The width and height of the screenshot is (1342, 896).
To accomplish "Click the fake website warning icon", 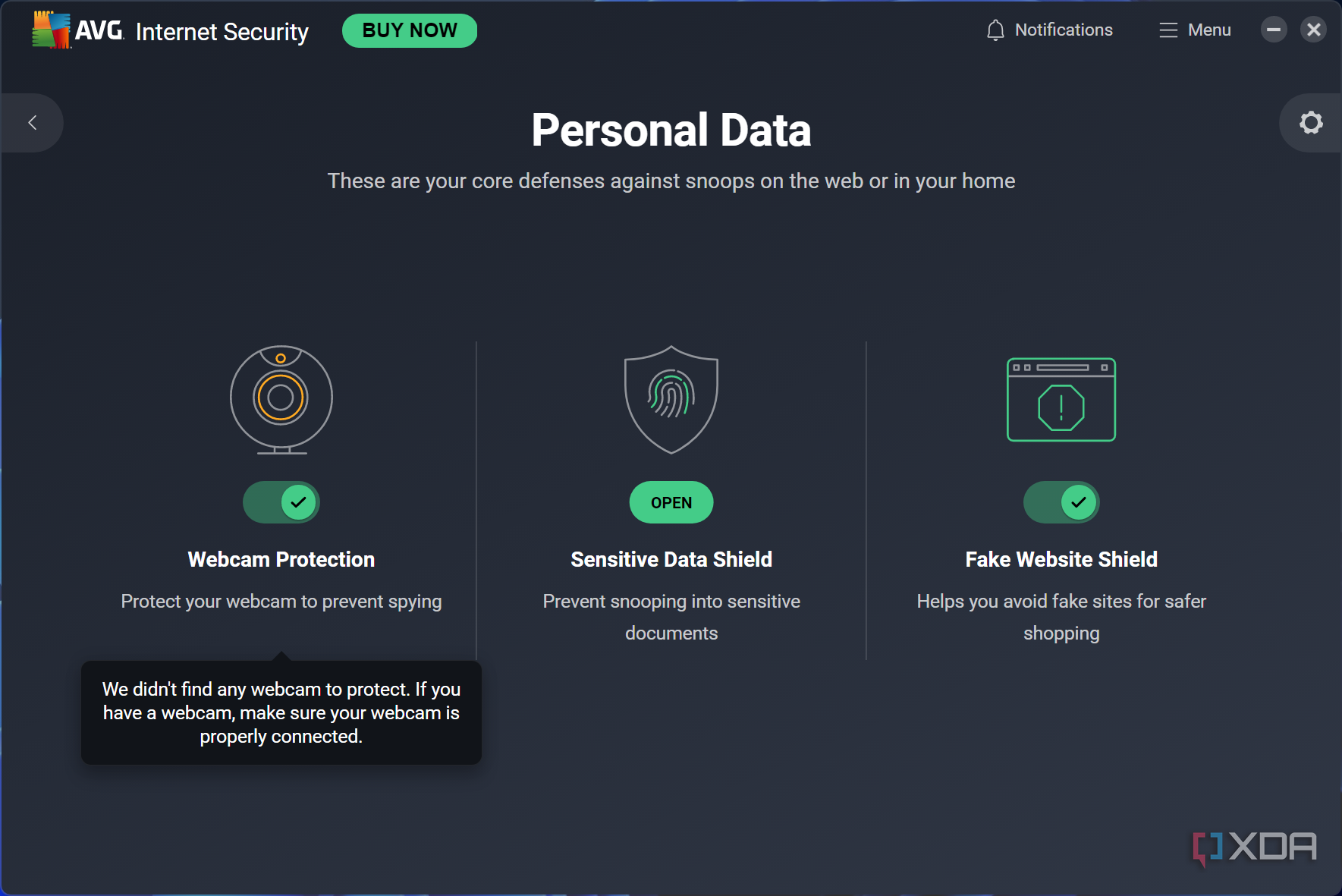I will (x=1061, y=400).
